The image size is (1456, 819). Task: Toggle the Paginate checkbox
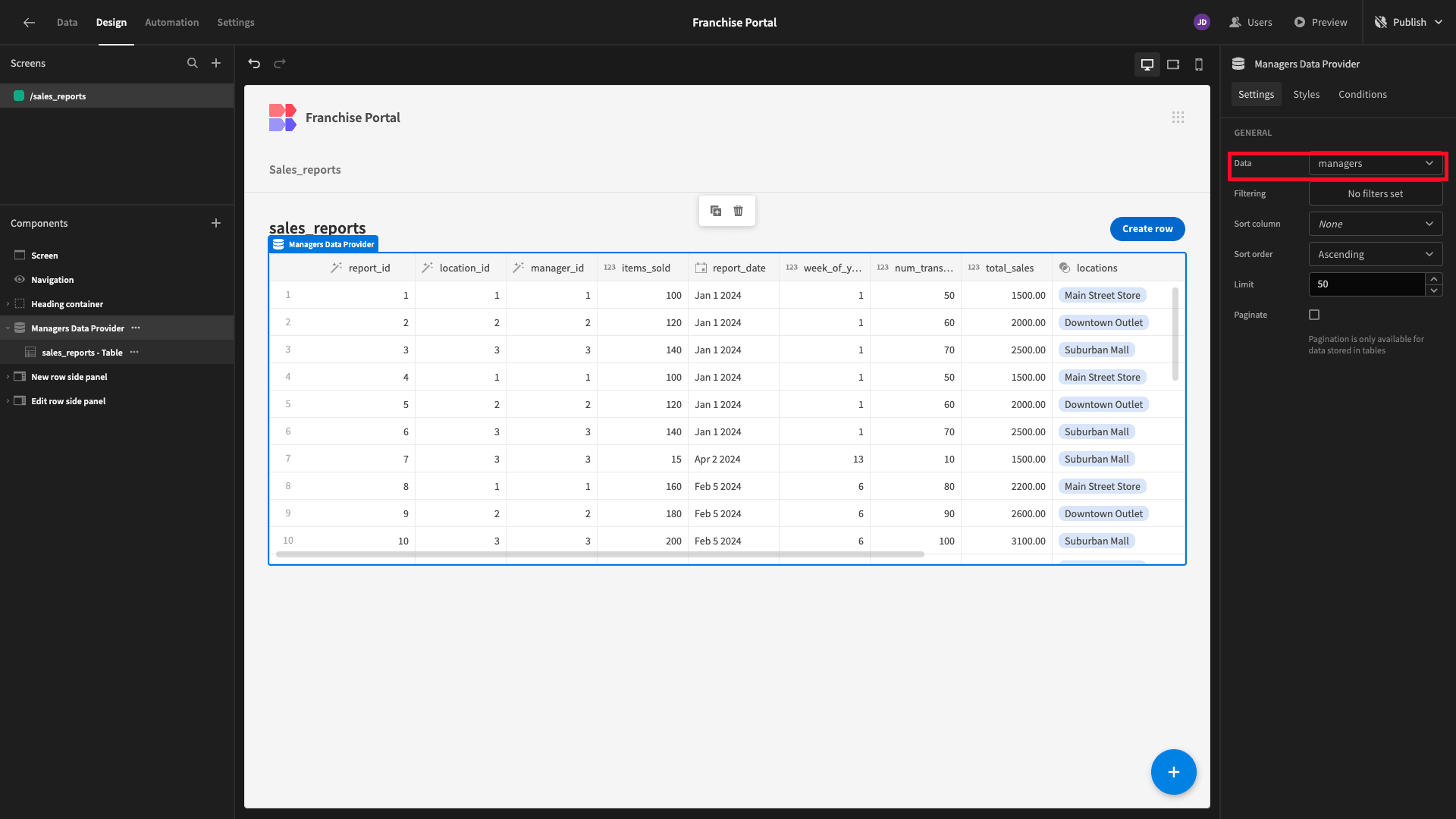pos(1314,315)
